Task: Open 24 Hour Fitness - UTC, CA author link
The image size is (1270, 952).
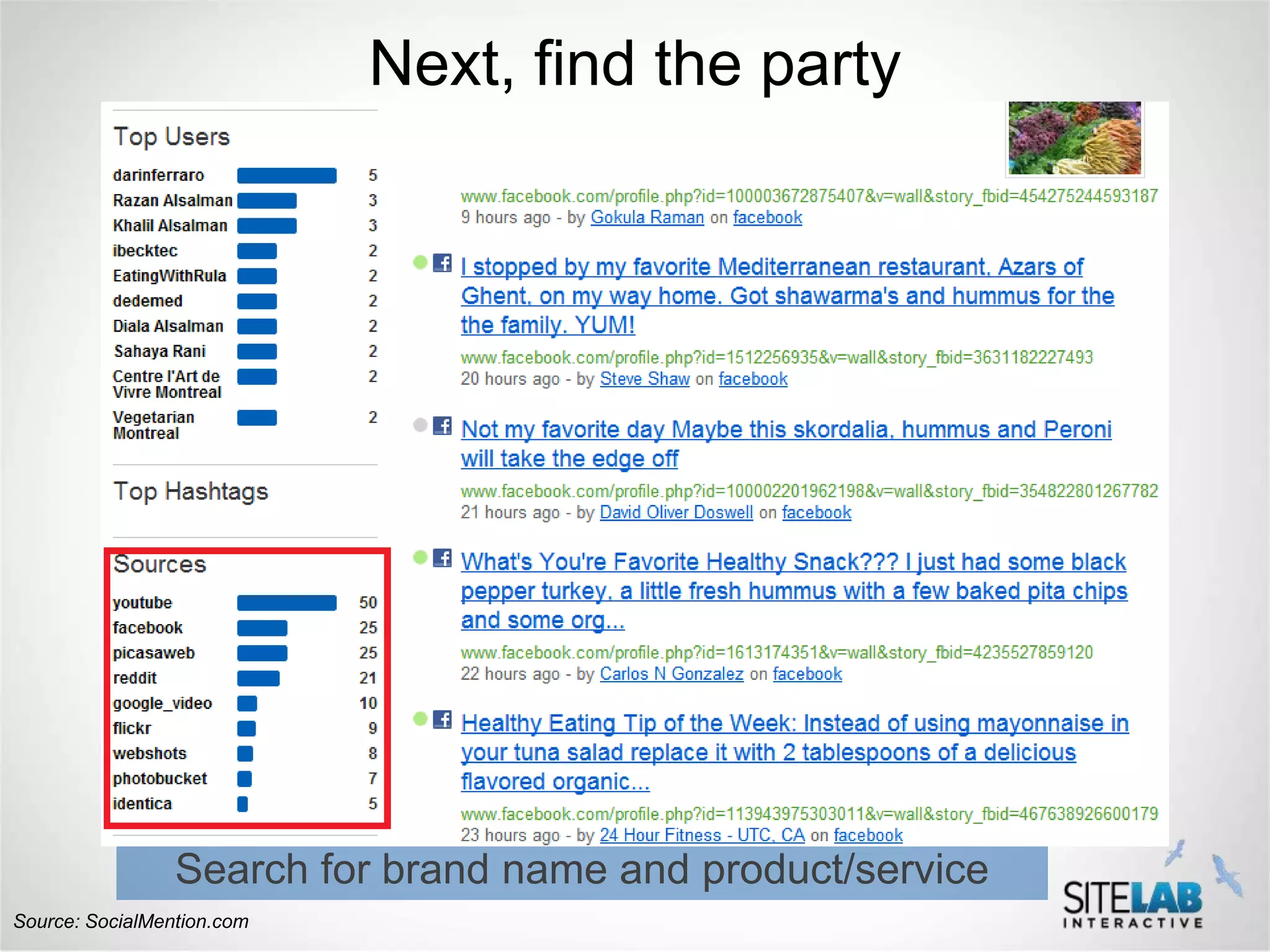Action: (702, 835)
